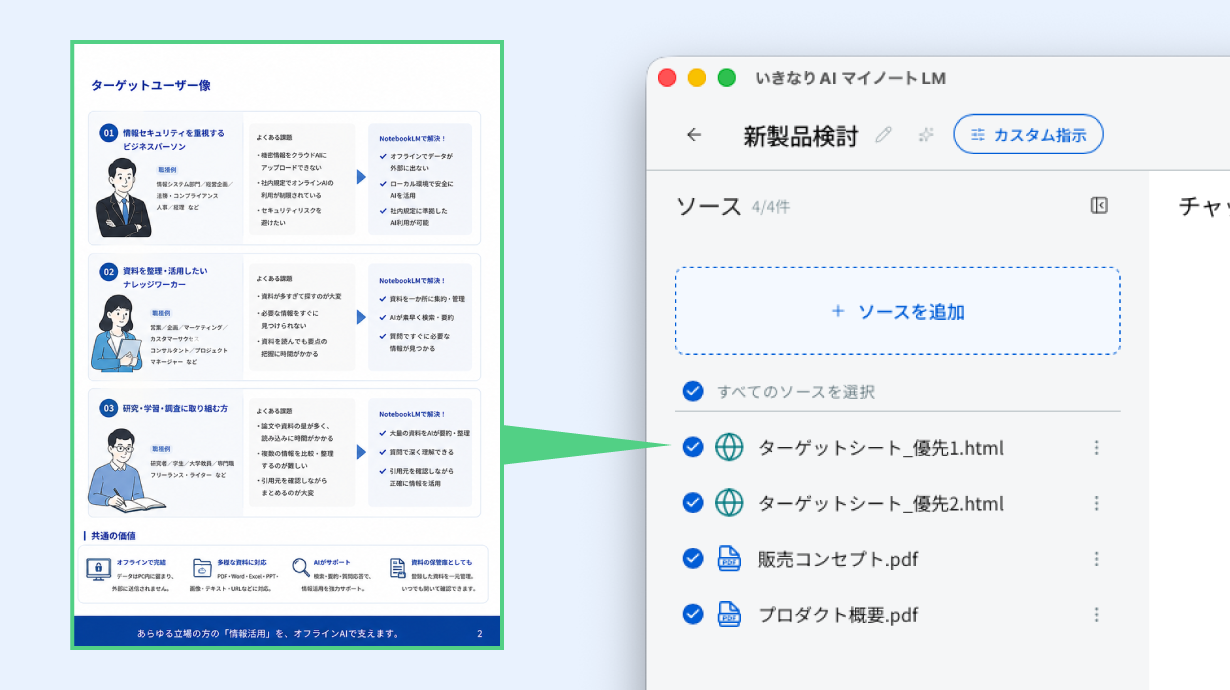1230x690 pixels.
Task: Open source プロダクト概要.pdf
Action: tap(838, 615)
